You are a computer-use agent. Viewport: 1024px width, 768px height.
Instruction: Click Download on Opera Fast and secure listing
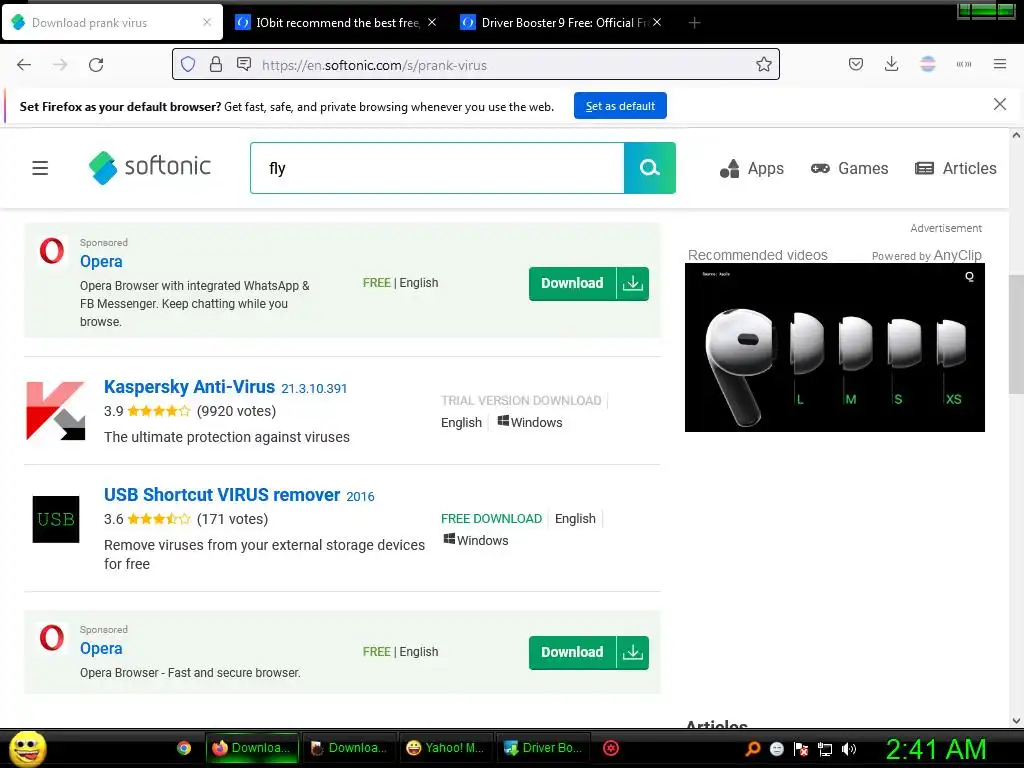click(x=572, y=652)
